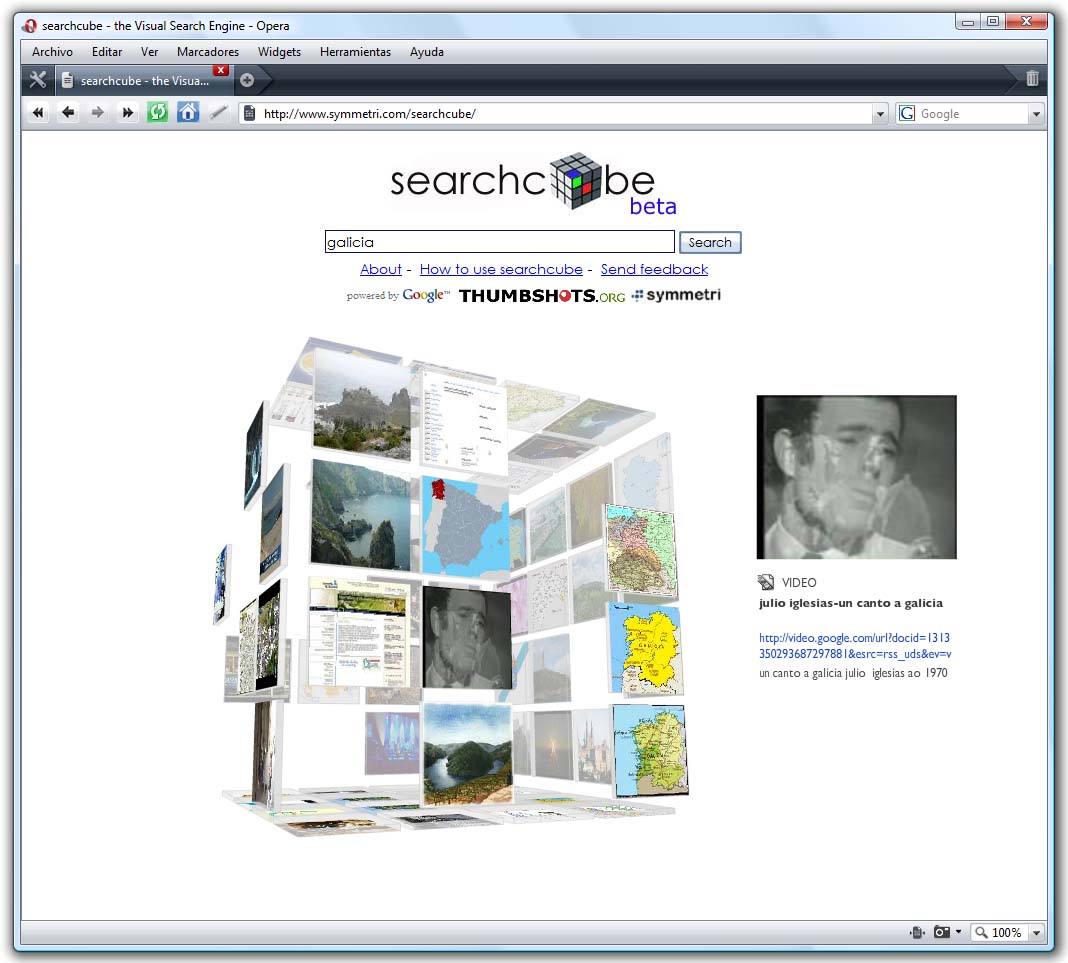Open the About link
Image resolution: width=1068 pixels, height=963 pixels.
(x=381, y=269)
